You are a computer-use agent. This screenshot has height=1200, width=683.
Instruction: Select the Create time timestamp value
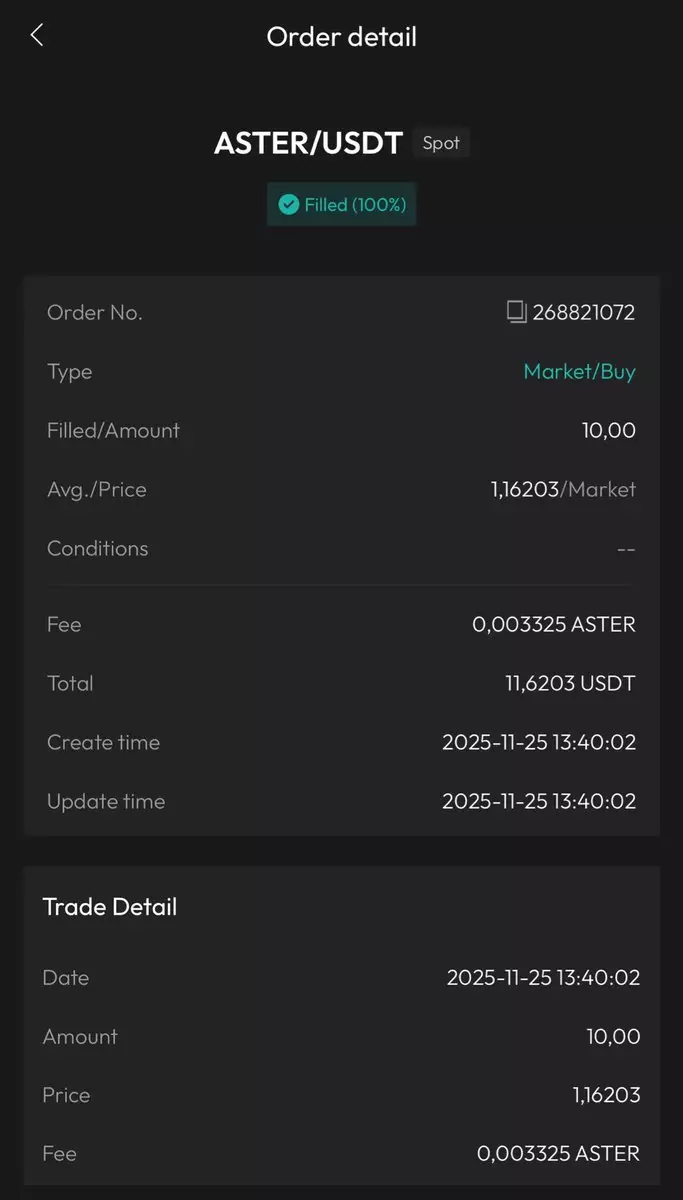538,743
